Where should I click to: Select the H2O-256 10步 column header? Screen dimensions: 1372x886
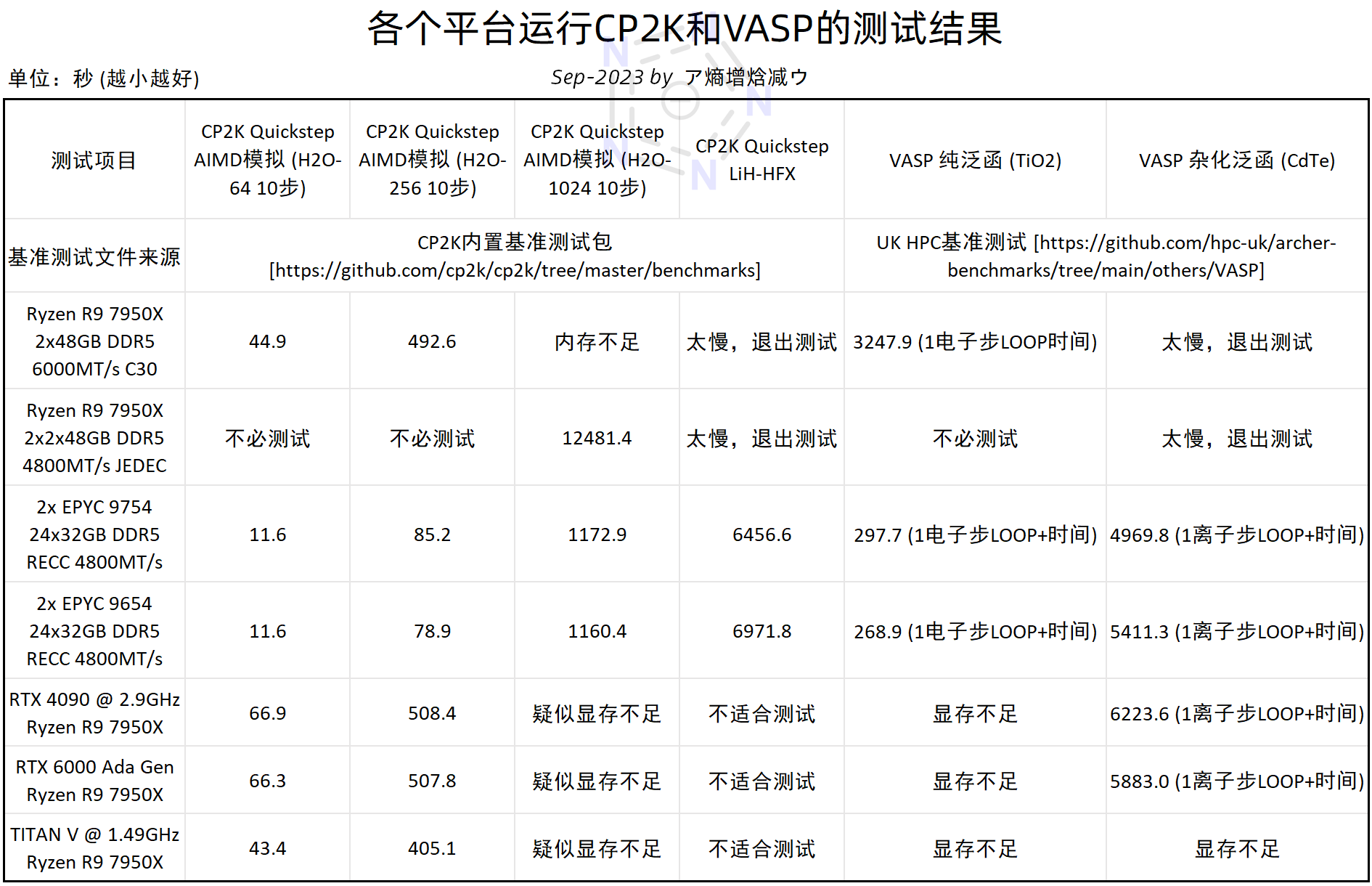tap(433, 160)
